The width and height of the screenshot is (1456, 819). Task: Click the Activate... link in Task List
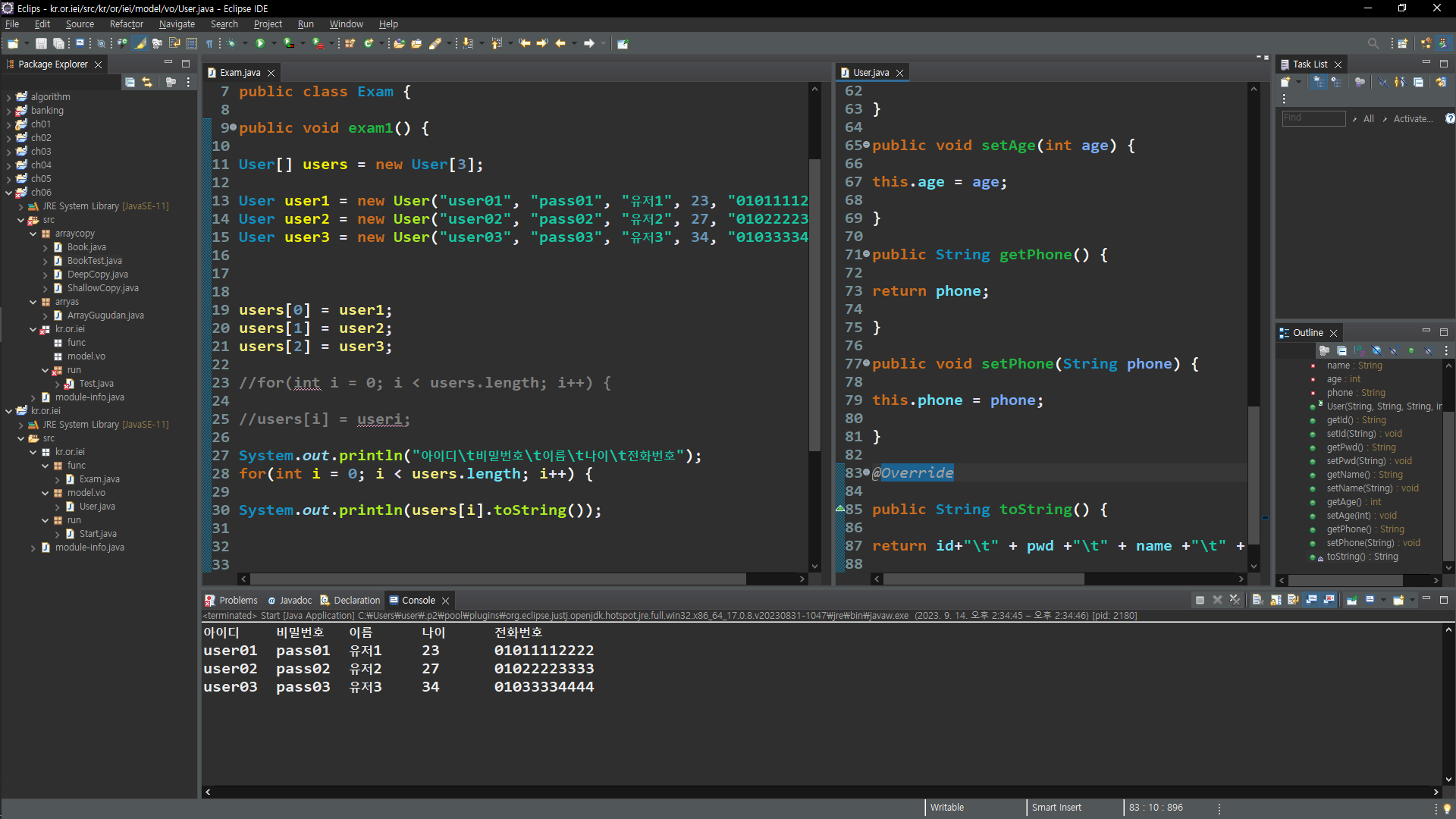click(x=1413, y=118)
